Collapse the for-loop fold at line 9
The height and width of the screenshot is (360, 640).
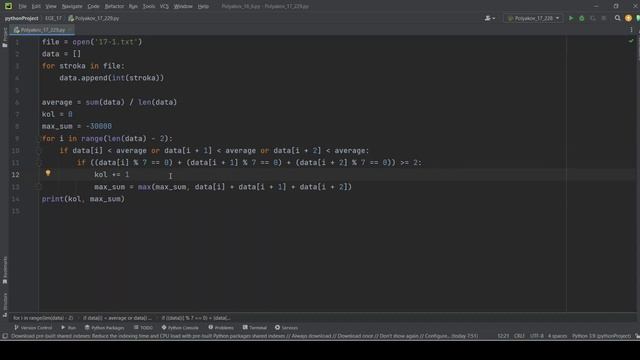tap(39, 139)
